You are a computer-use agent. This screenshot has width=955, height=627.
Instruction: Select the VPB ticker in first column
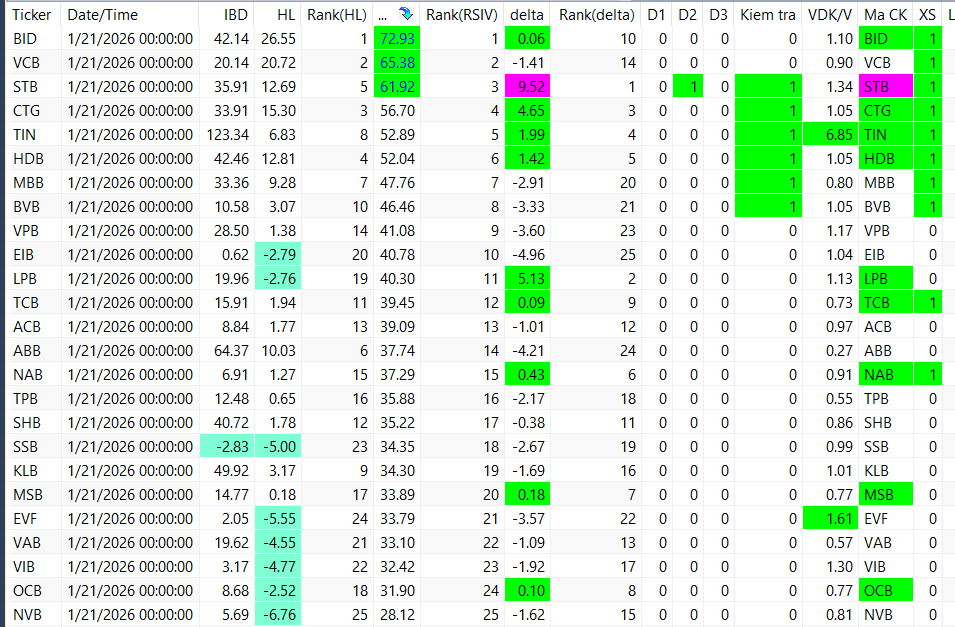(x=26, y=231)
